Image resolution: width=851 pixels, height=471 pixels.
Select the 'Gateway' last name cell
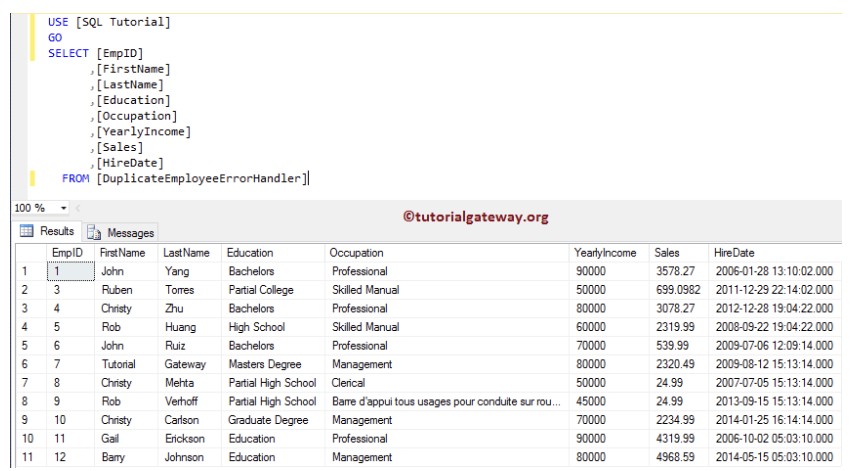point(190,364)
